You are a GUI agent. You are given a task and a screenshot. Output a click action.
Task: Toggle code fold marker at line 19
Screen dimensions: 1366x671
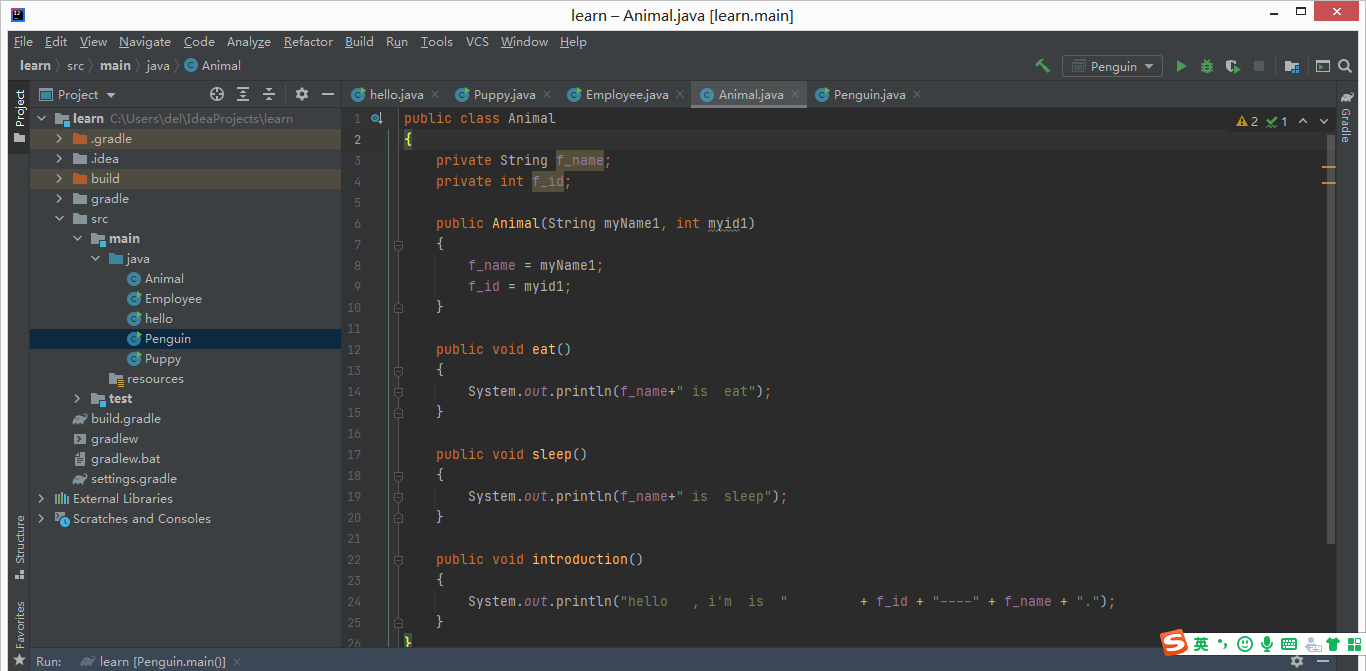pyautogui.click(x=398, y=496)
